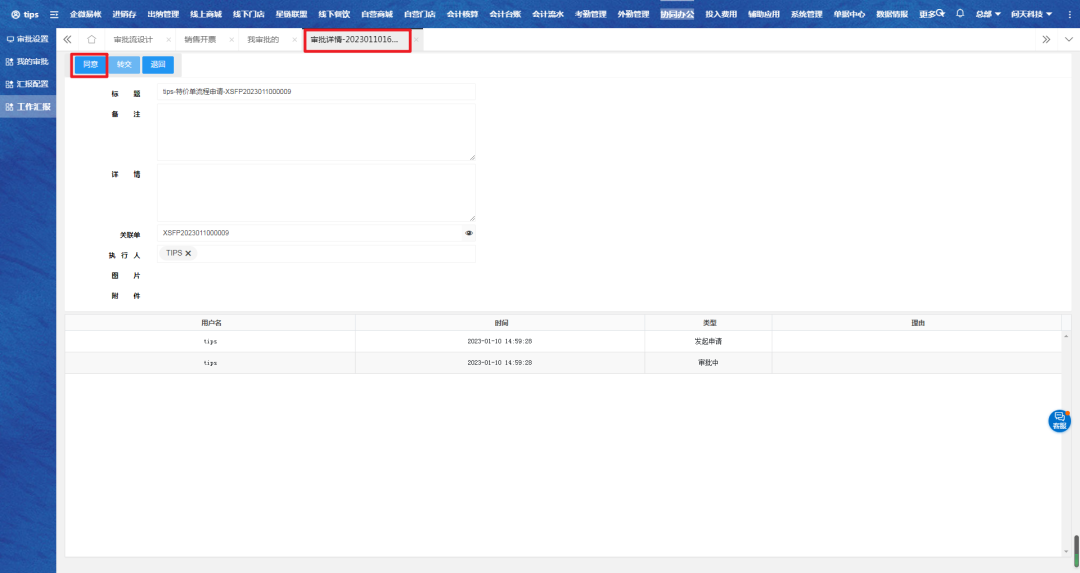This screenshot has height=573, width=1080.
Task: Open the 系统管理 top menu
Action: (x=806, y=14)
